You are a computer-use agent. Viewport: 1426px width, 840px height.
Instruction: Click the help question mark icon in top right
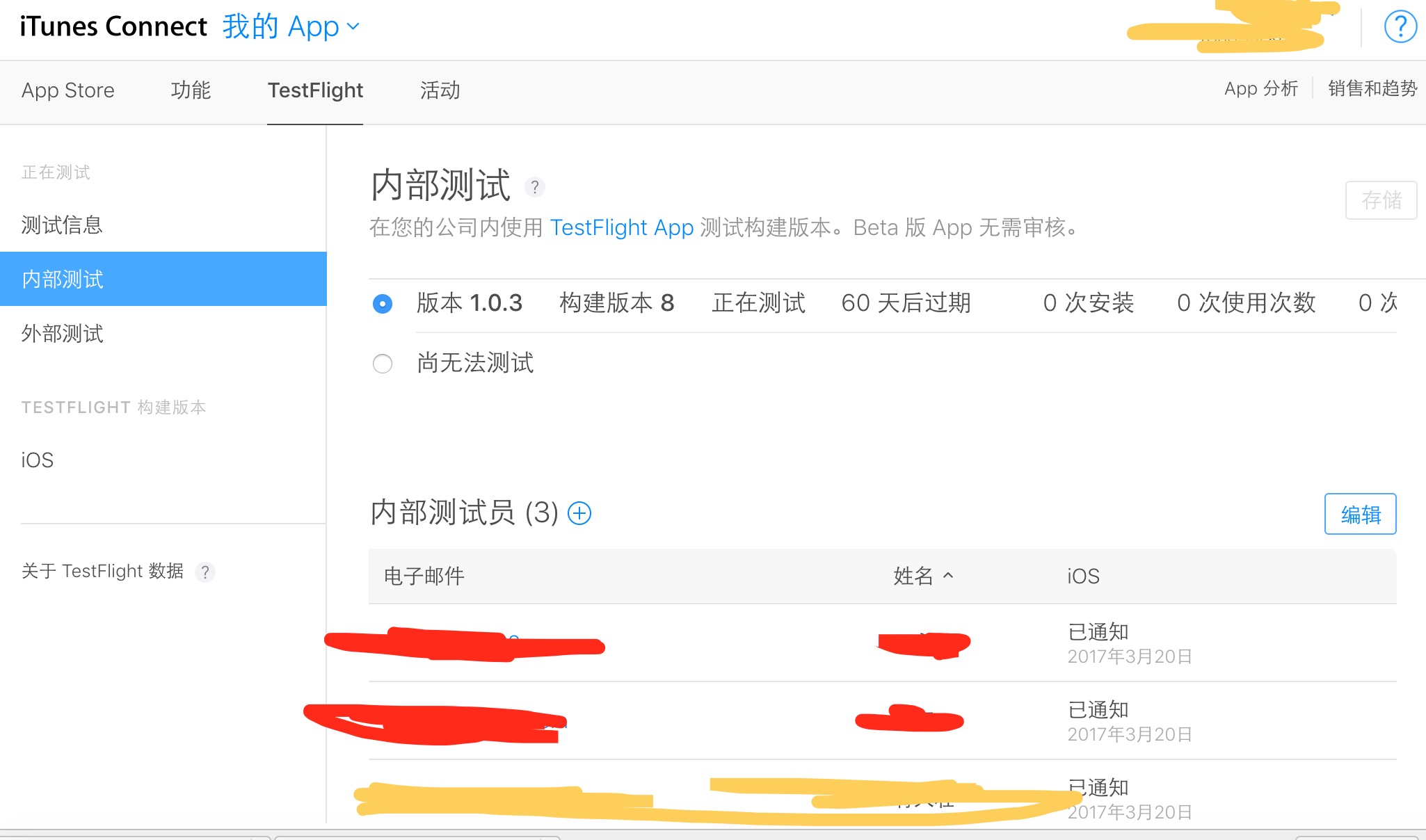point(1400,28)
